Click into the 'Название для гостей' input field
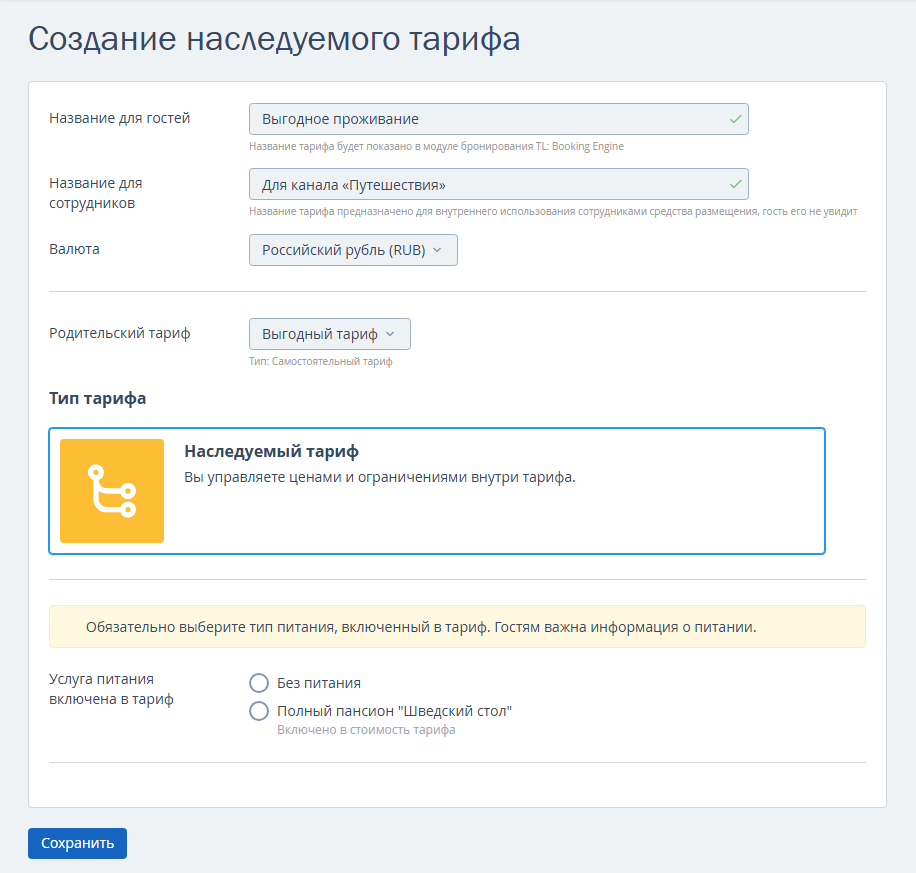916x873 pixels. click(x=498, y=119)
